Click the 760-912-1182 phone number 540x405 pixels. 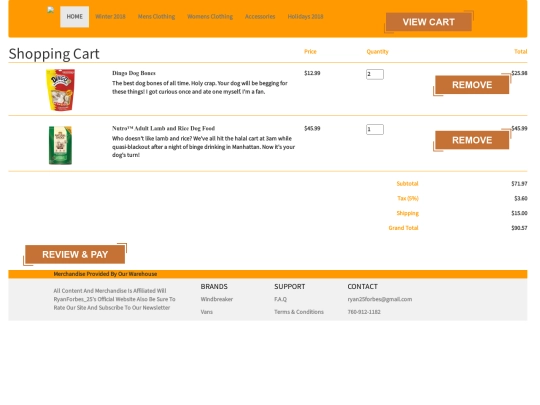point(364,312)
